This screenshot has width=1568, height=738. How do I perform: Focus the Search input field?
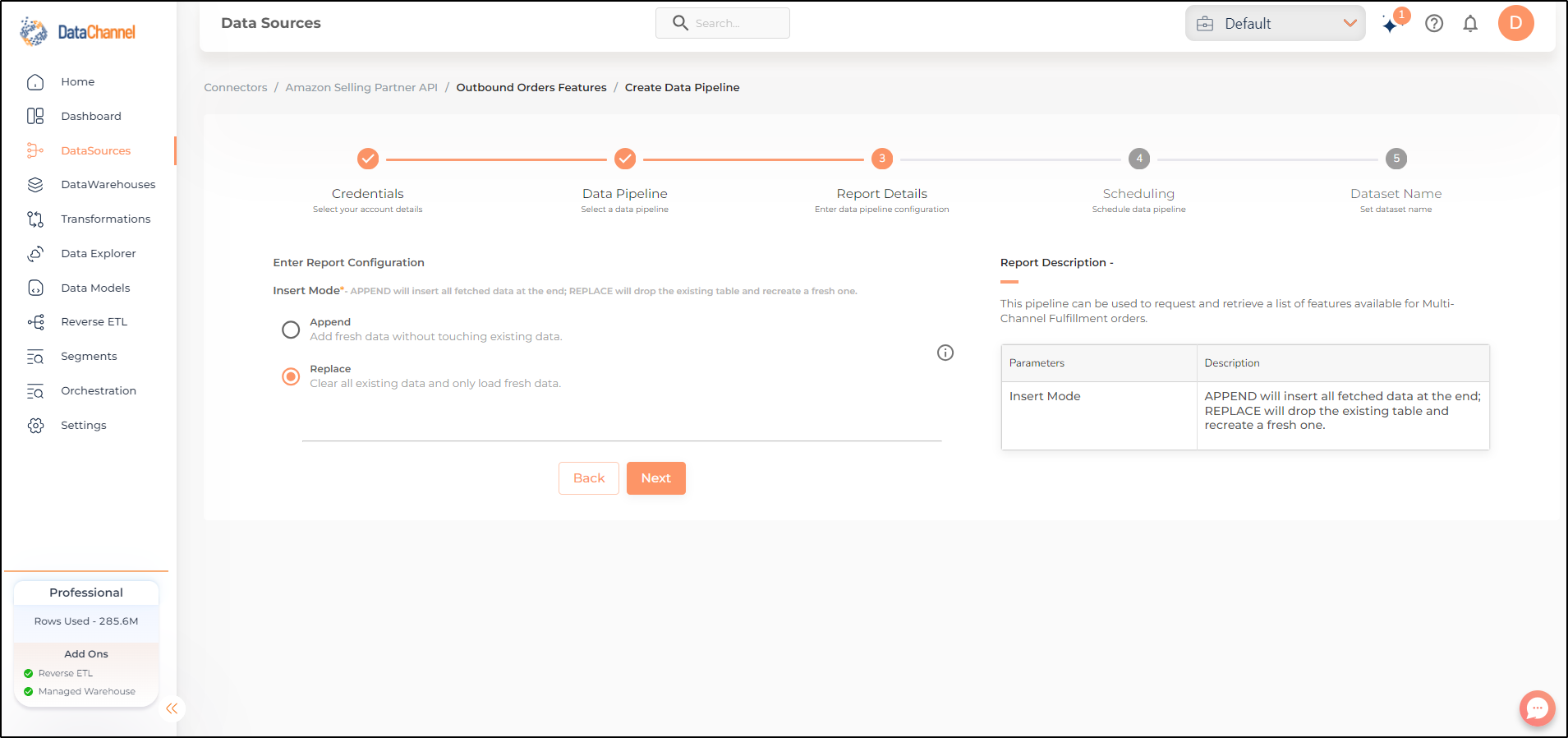(723, 23)
